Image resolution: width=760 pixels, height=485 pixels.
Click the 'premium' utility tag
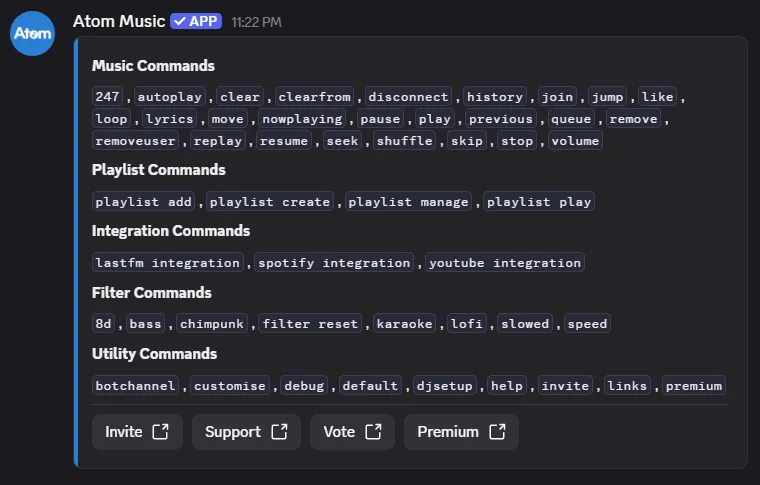pyautogui.click(x=694, y=386)
